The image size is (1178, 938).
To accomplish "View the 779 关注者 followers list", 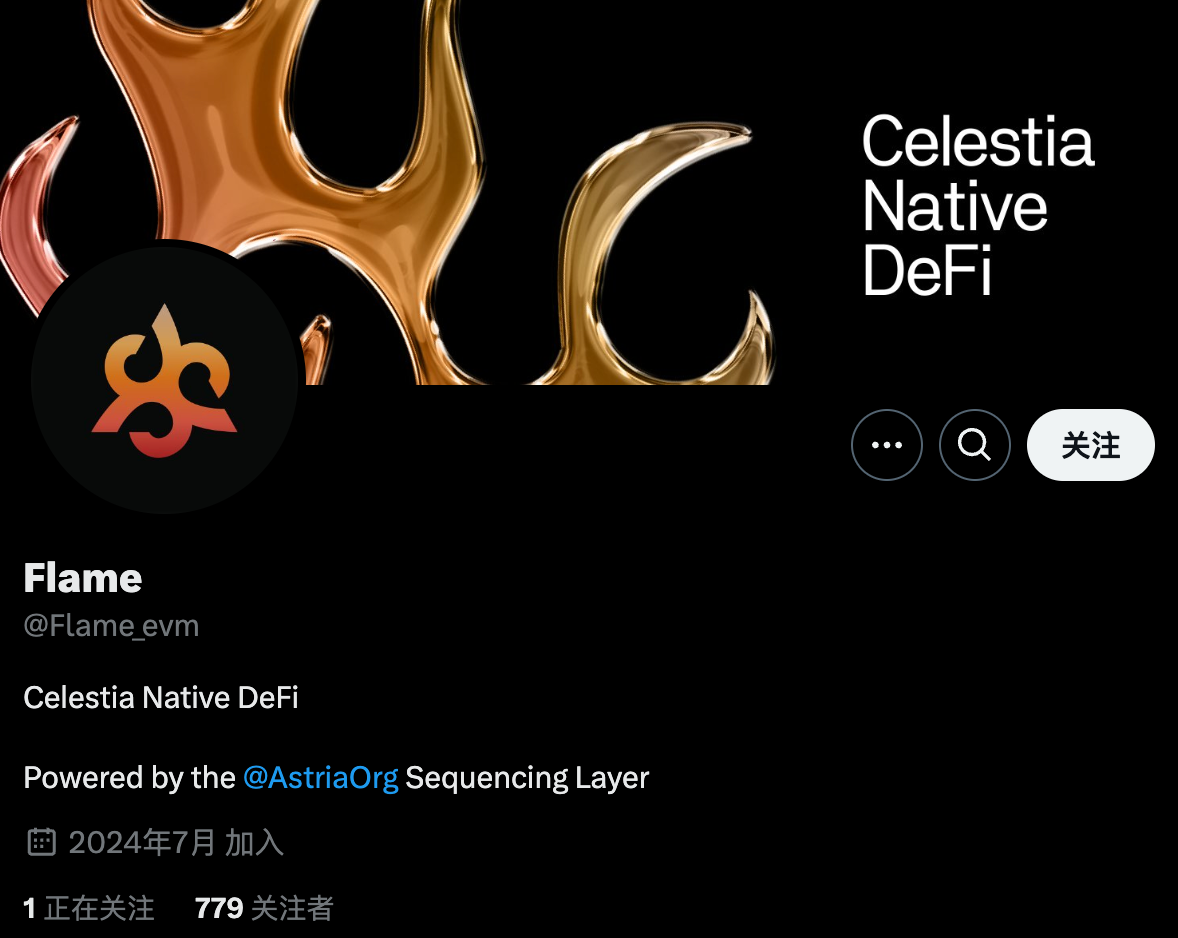I will 264,908.
